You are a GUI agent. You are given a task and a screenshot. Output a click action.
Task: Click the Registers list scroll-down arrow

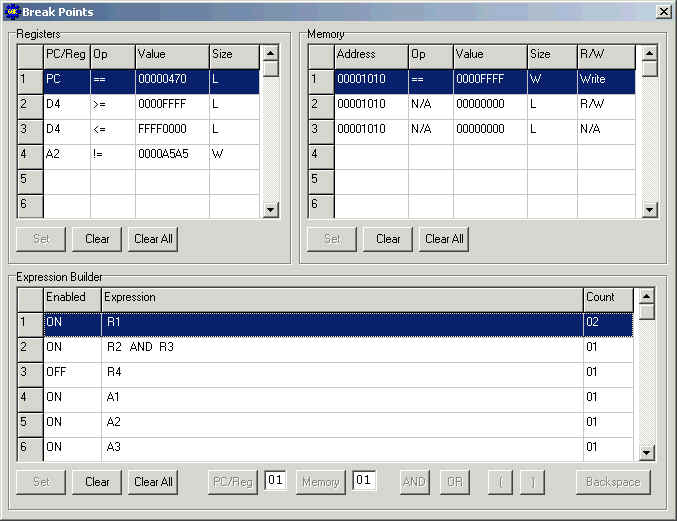point(271,210)
